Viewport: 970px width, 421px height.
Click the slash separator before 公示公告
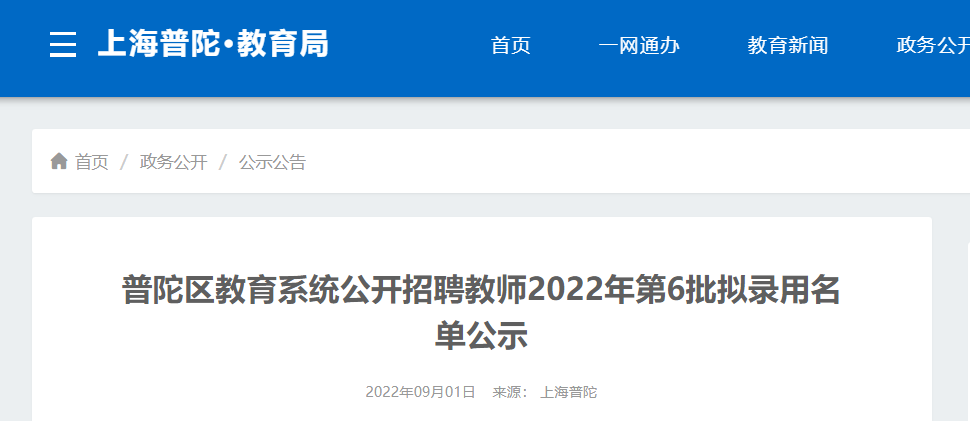point(223,163)
